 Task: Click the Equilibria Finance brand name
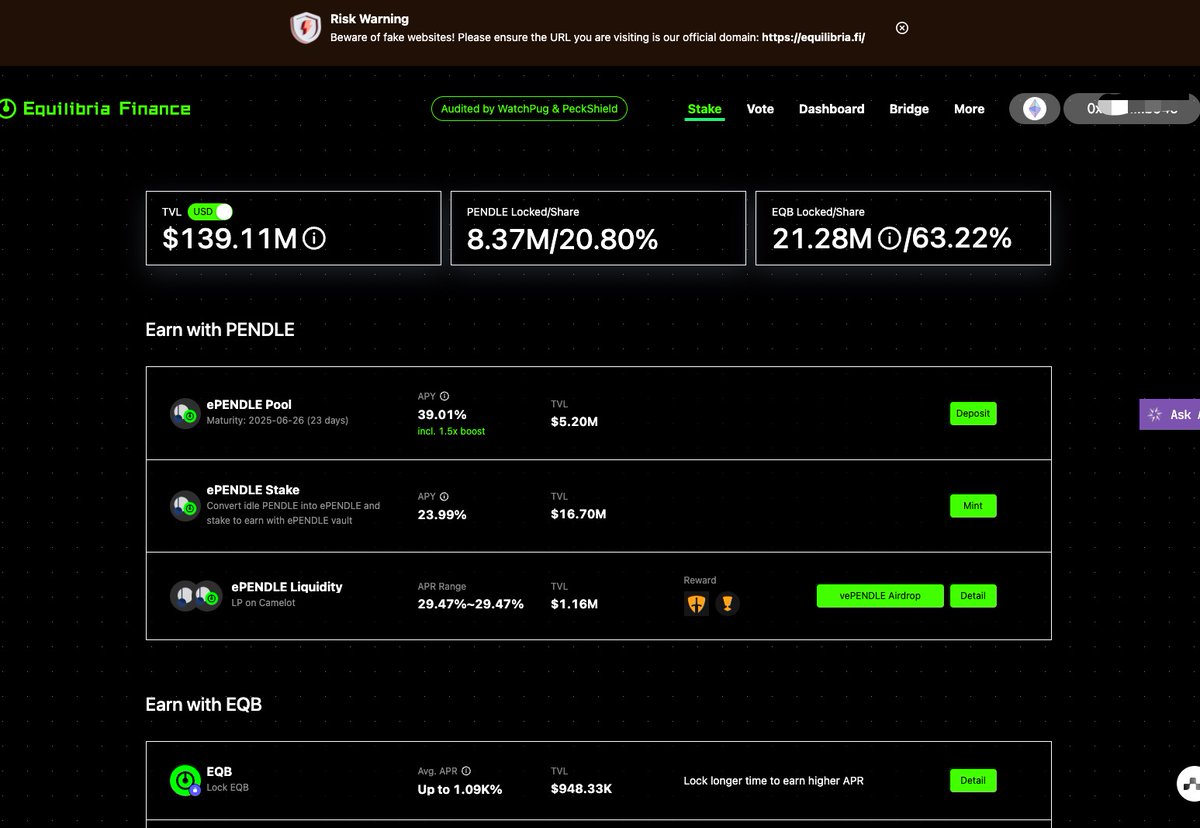106,108
